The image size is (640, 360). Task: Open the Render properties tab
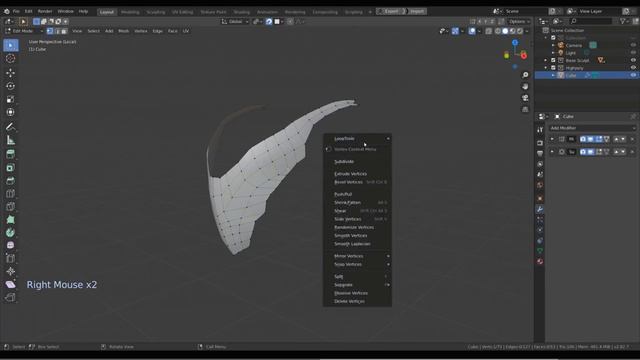pyautogui.click(x=540, y=143)
